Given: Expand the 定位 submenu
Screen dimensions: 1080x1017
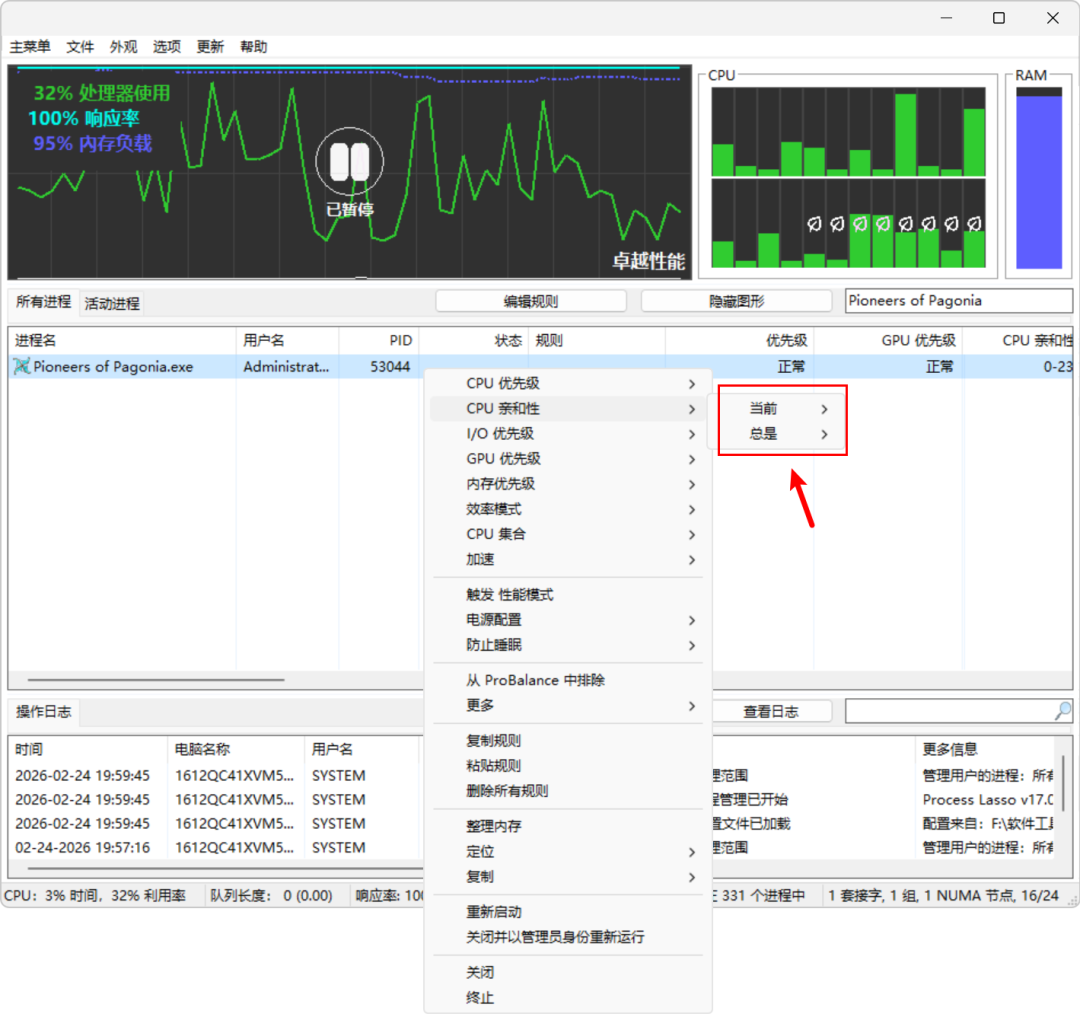Looking at the screenshot, I should [x=568, y=852].
